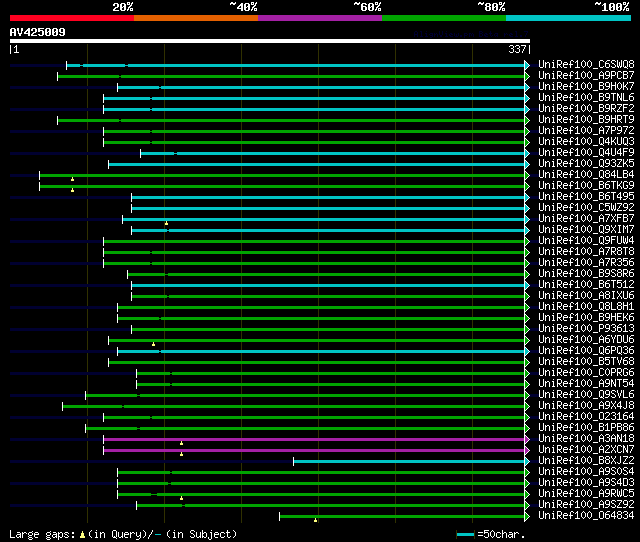Click the orange ~40% identity legend segment
The width and height of the screenshot is (640, 542).
coord(196,18)
